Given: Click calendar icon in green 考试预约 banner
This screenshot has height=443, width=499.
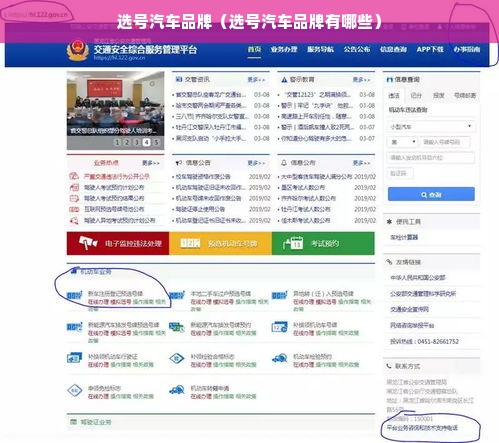Looking at the screenshot, I should 293,243.
